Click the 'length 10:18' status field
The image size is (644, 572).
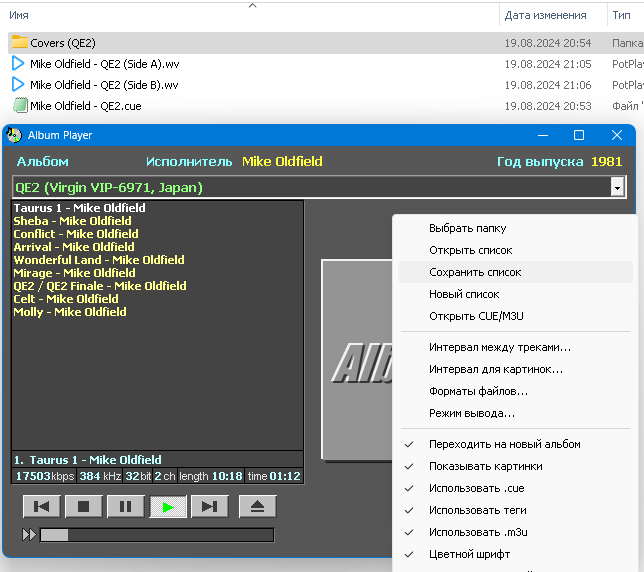(x=211, y=476)
